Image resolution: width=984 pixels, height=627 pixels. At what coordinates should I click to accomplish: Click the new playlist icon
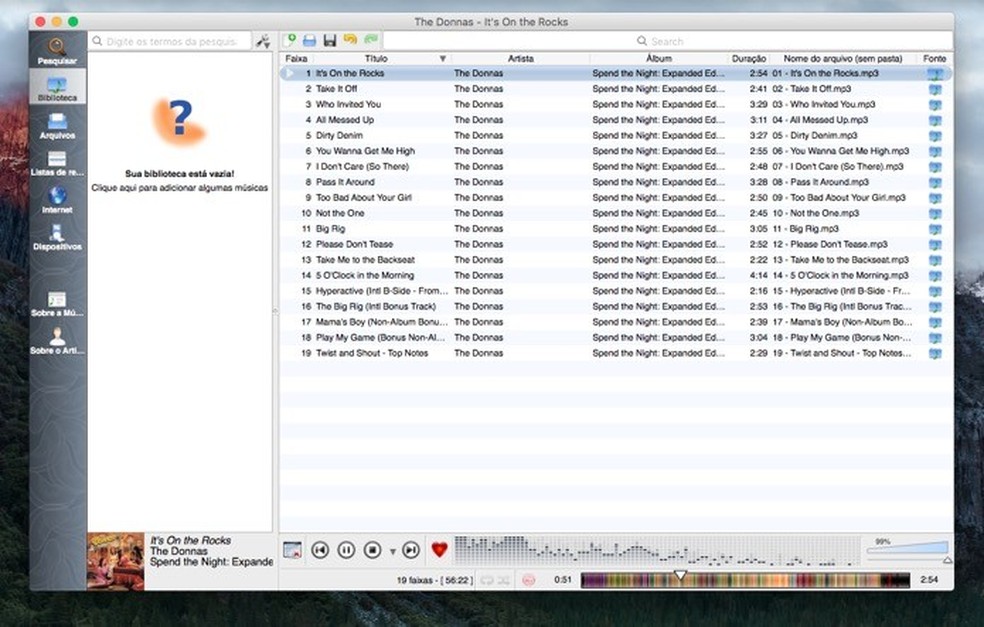[x=289, y=41]
